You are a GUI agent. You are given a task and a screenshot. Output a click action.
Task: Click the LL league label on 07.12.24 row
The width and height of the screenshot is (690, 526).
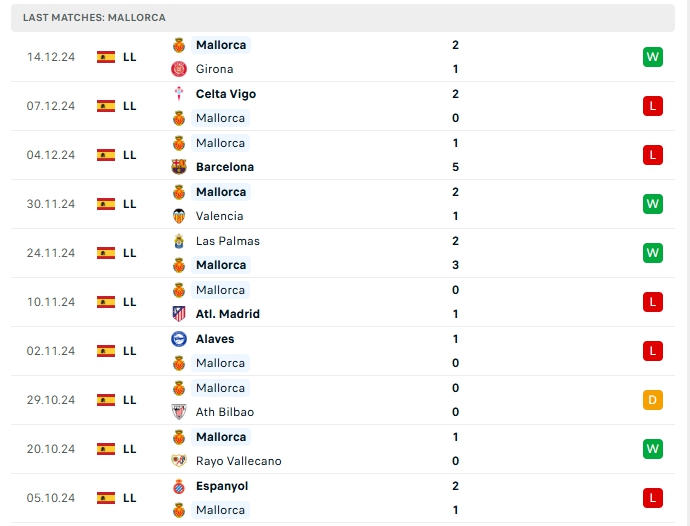[x=130, y=106]
